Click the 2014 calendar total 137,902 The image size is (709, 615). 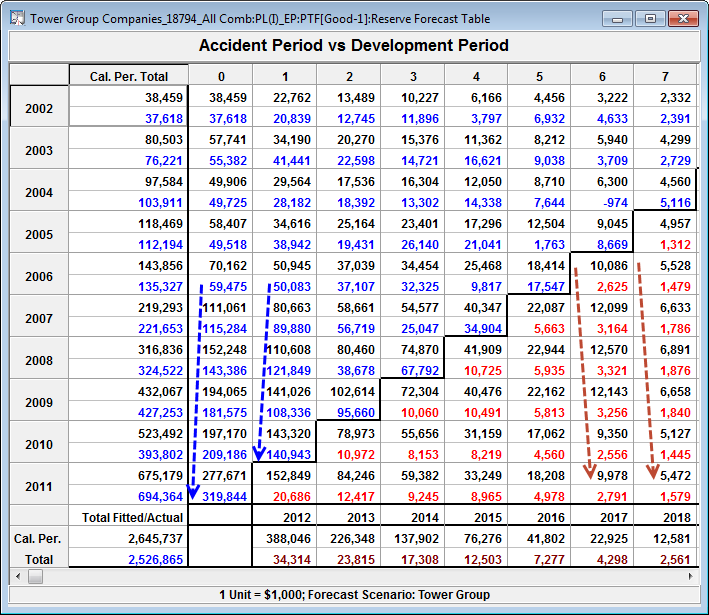click(x=413, y=538)
